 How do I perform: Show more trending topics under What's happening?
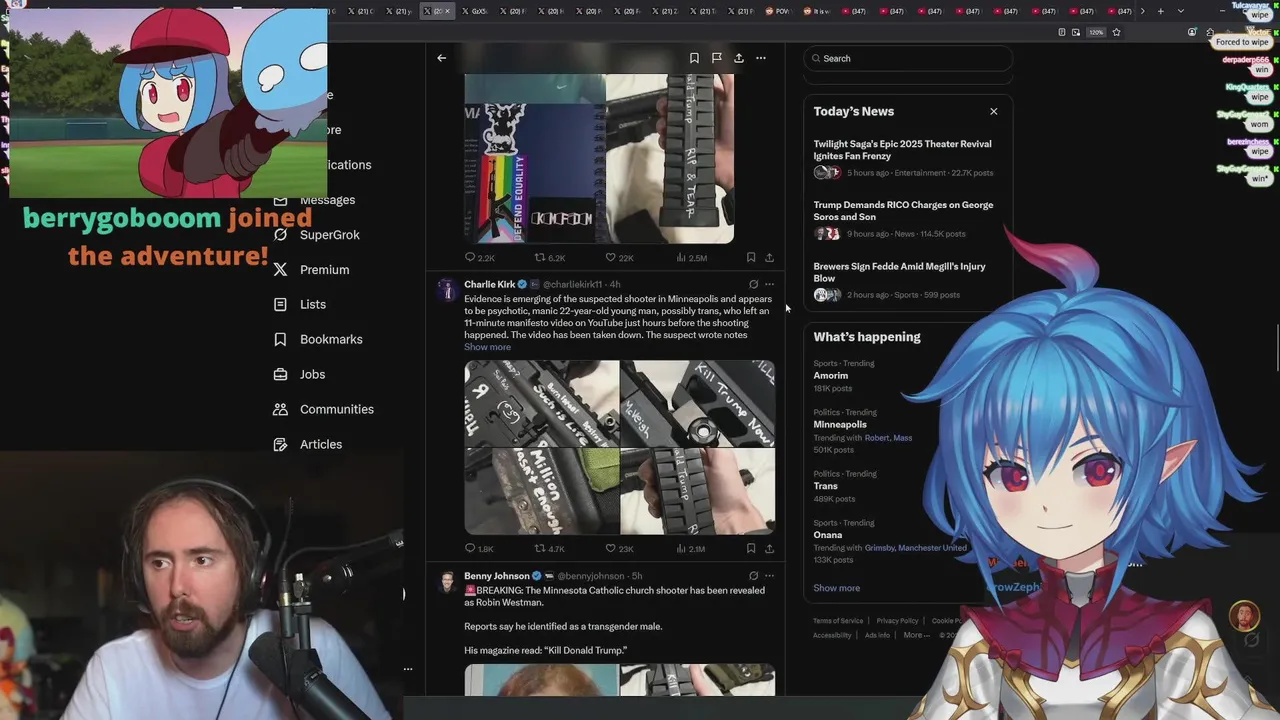(836, 588)
